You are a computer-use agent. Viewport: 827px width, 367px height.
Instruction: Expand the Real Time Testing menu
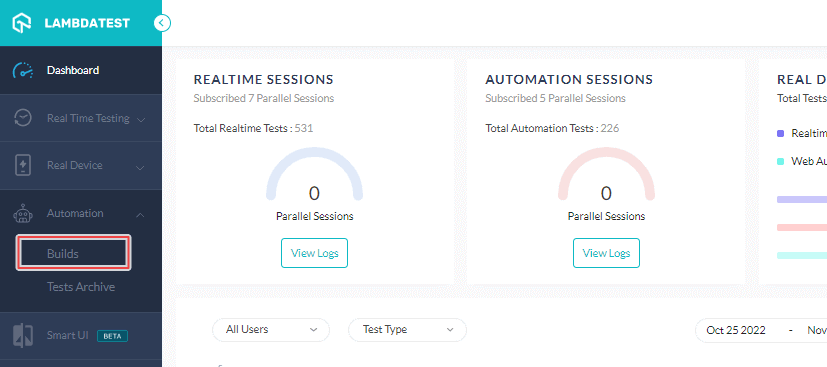[81, 118]
